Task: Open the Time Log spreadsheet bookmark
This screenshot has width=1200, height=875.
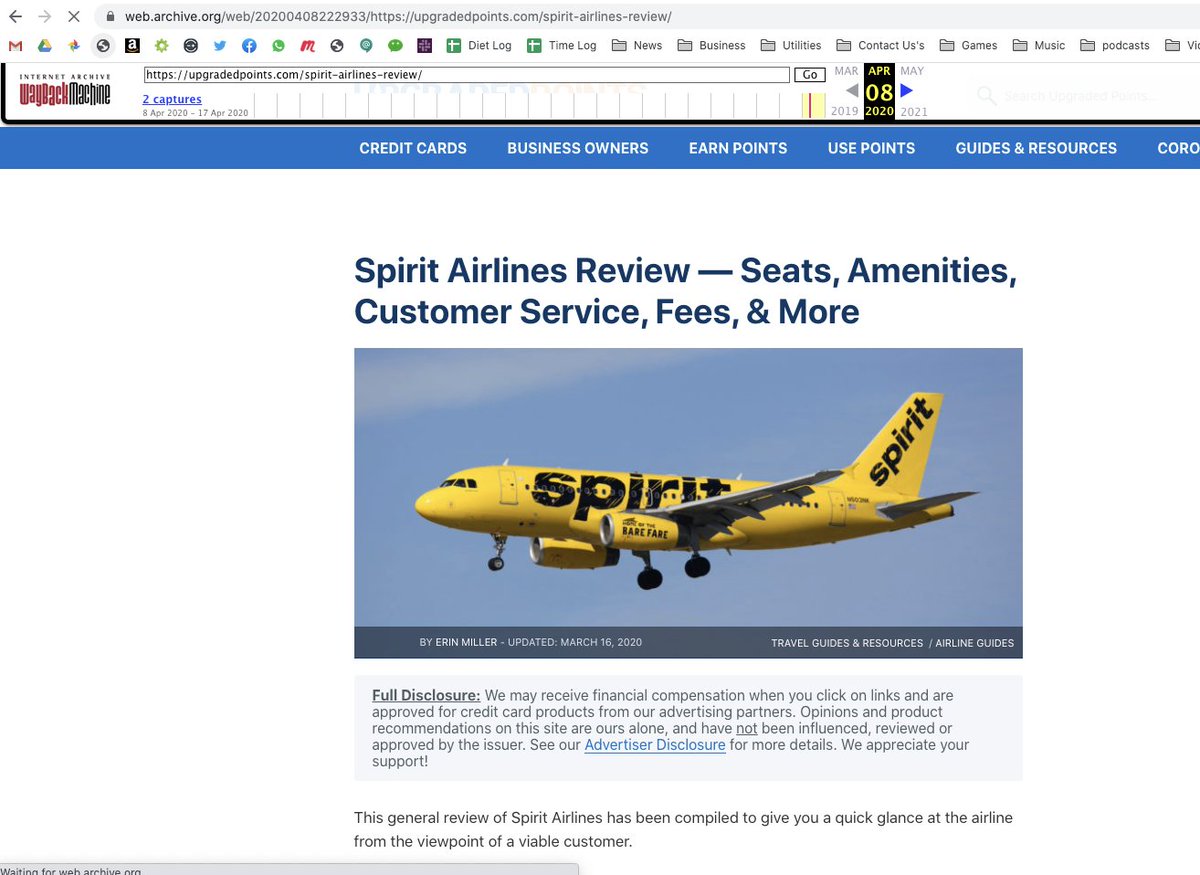Action: point(561,45)
